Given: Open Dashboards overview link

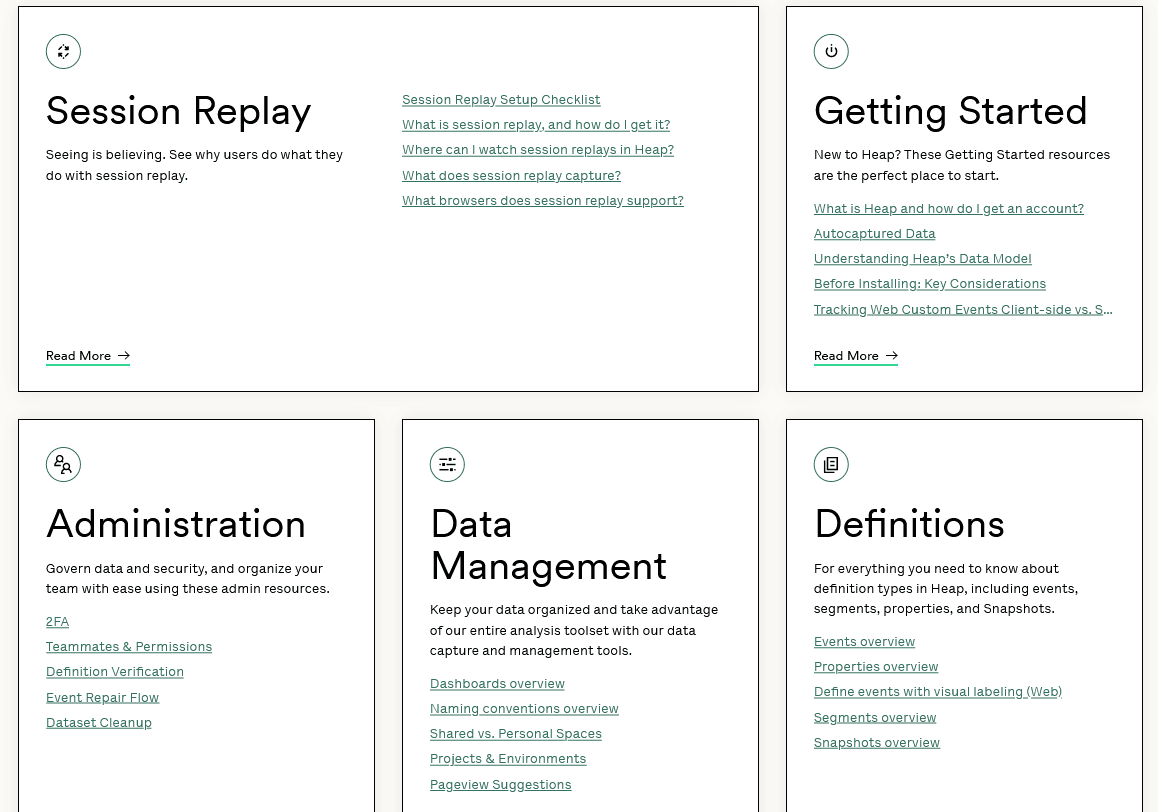Looking at the screenshot, I should [497, 684].
